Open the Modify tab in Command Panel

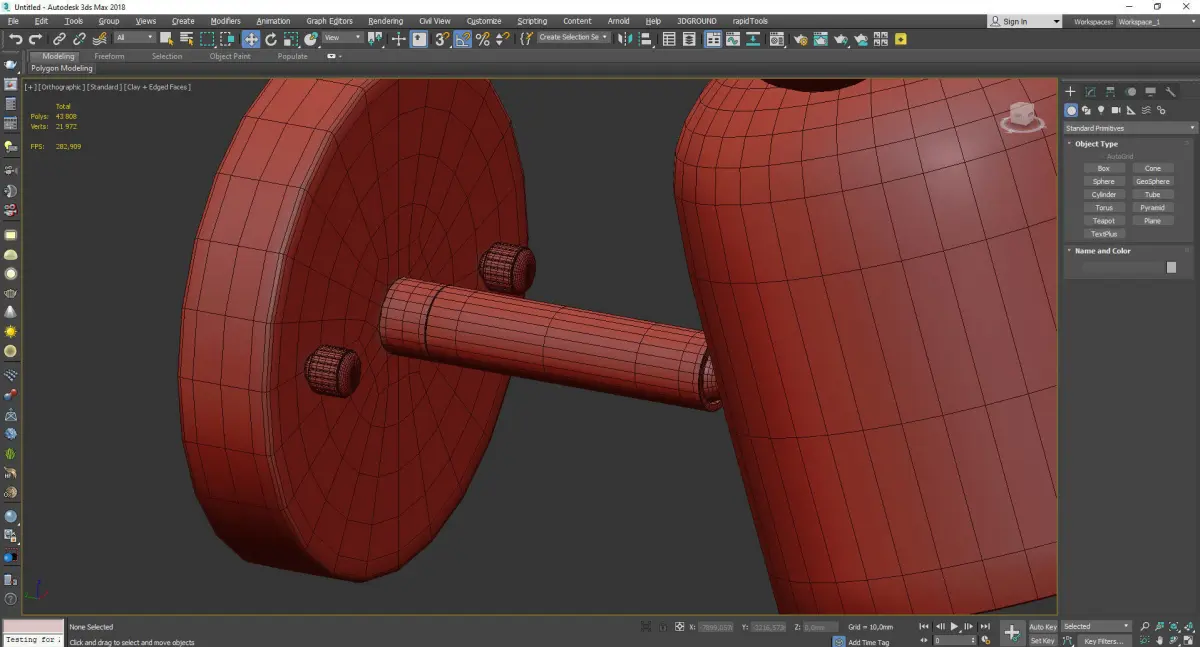pyautogui.click(x=1090, y=92)
